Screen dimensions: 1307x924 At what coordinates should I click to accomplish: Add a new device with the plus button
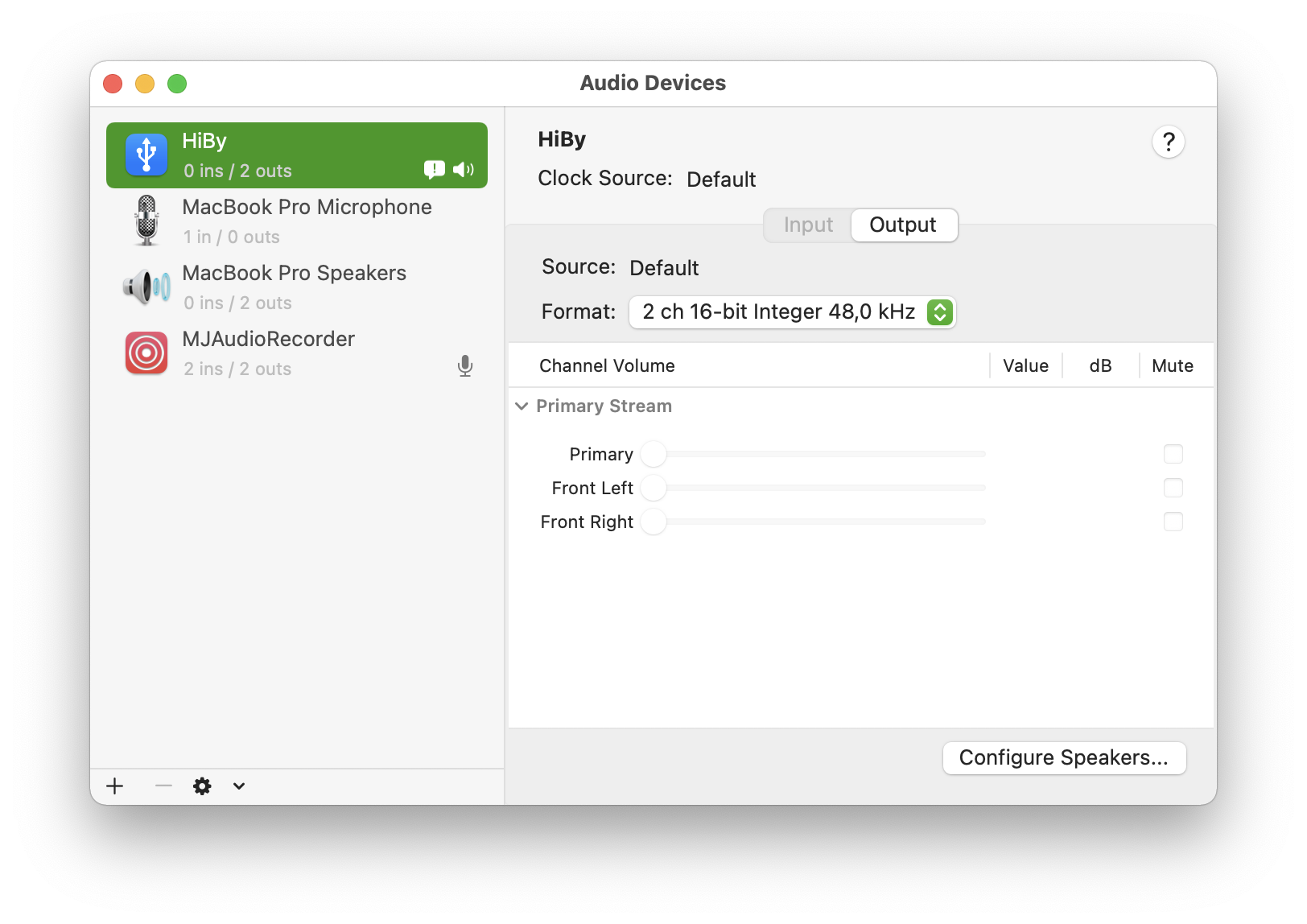[x=115, y=786]
